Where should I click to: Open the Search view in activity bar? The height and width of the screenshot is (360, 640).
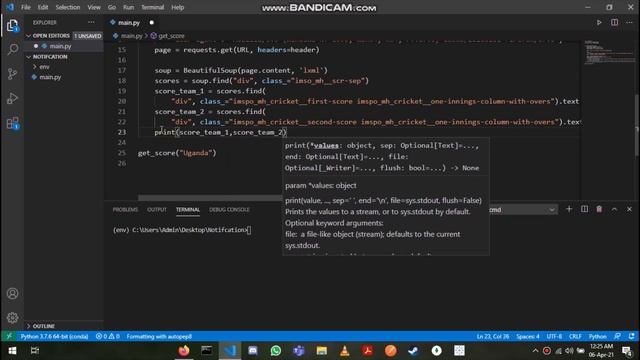pos(13,49)
